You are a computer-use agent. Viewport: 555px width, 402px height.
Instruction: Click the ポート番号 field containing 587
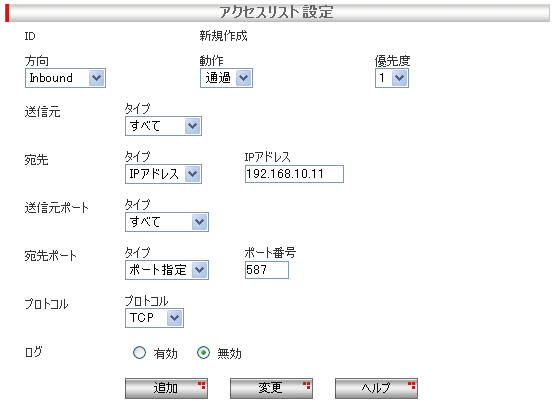pyautogui.click(x=267, y=270)
